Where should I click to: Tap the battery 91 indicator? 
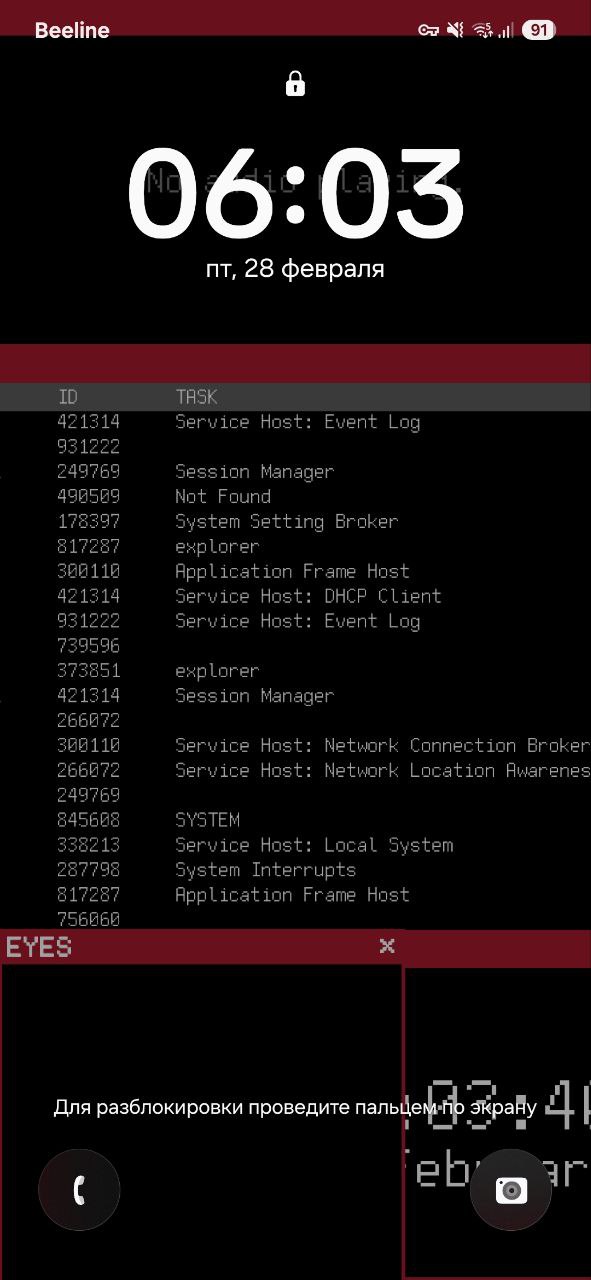pos(538,30)
